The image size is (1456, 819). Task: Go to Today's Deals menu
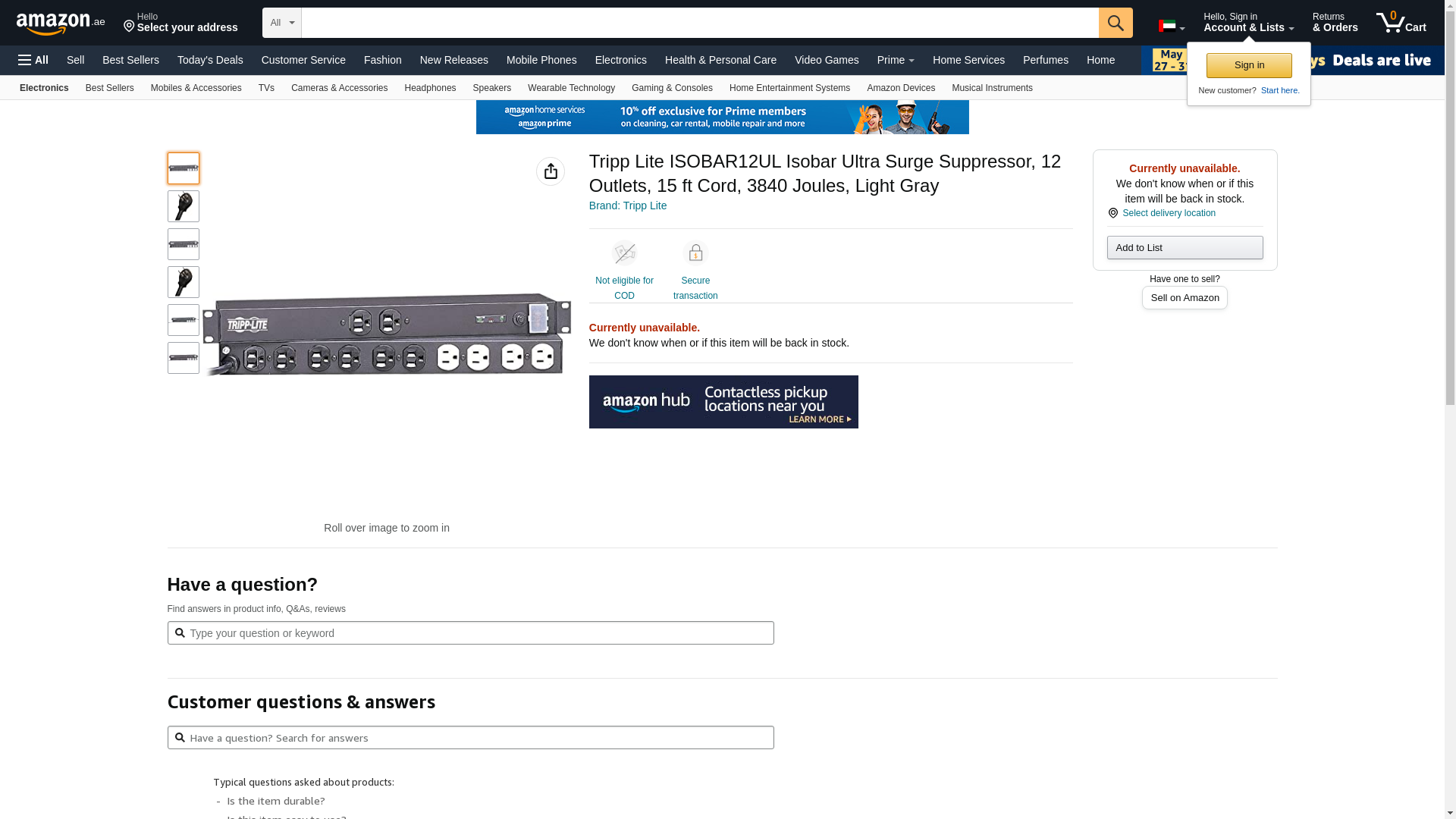click(210, 60)
